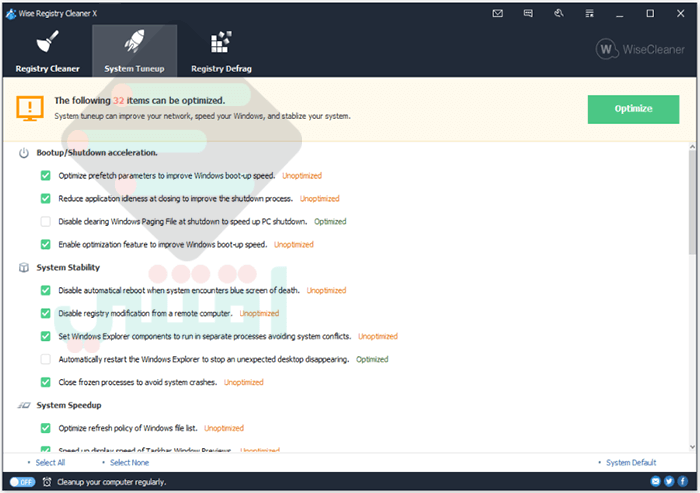Click the System Speedup icon
Viewport: 700px width, 493px height.
pos(24,405)
